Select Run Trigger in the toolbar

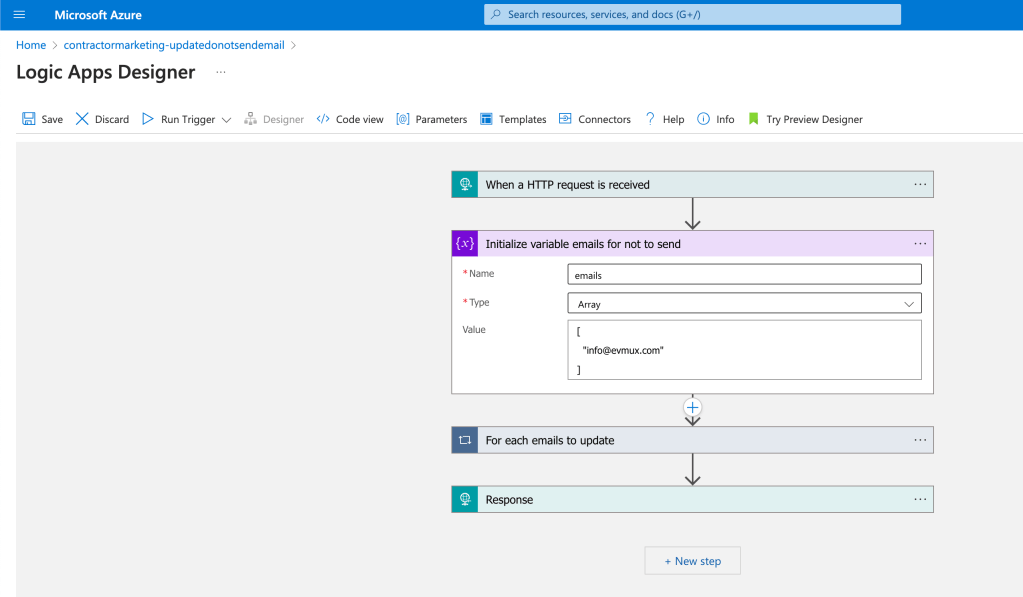coord(188,119)
